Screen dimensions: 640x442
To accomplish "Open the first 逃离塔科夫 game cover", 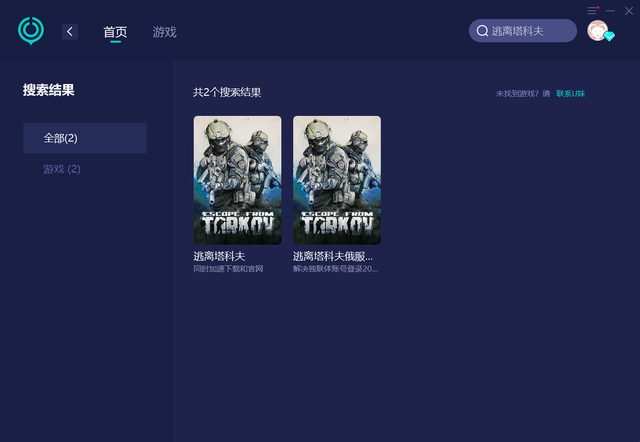I will click(x=238, y=180).
